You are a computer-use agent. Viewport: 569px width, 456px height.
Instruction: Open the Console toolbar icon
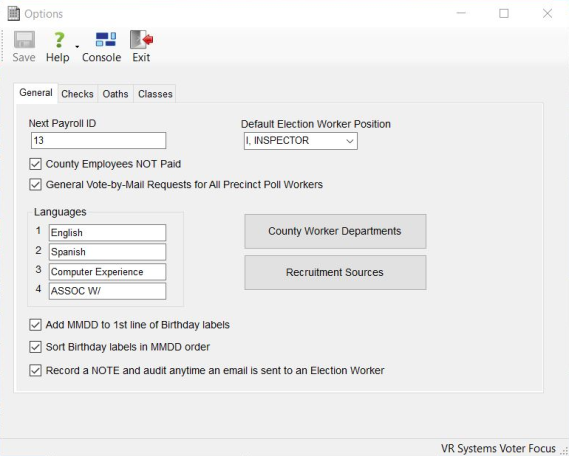(x=106, y=40)
